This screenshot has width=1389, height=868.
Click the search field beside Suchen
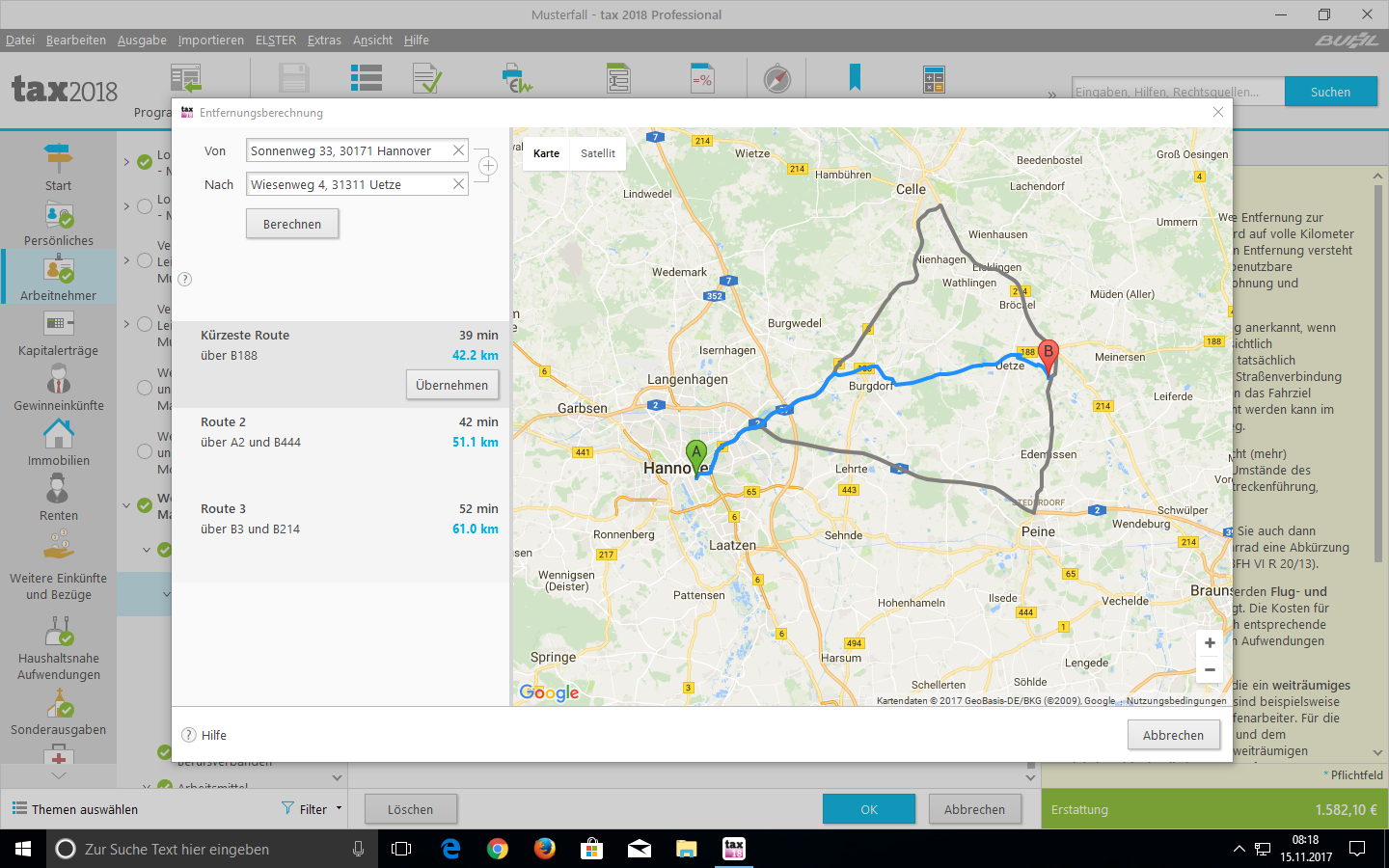pyautogui.click(x=1178, y=92)
